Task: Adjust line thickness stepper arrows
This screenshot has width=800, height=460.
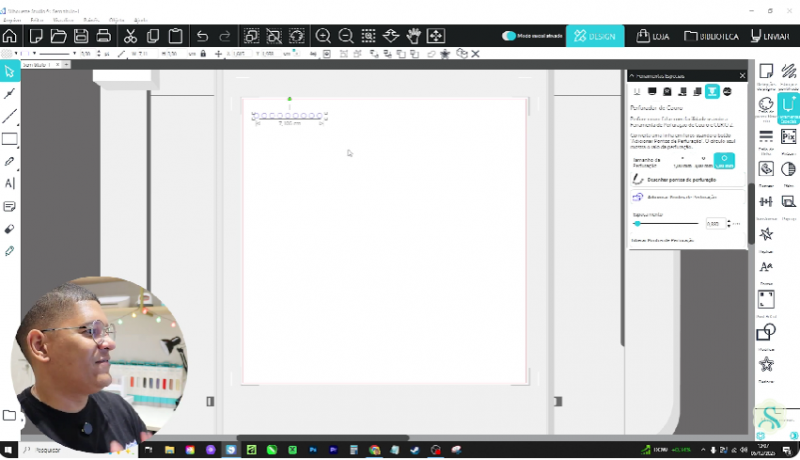Action: (x=98, y=54)
